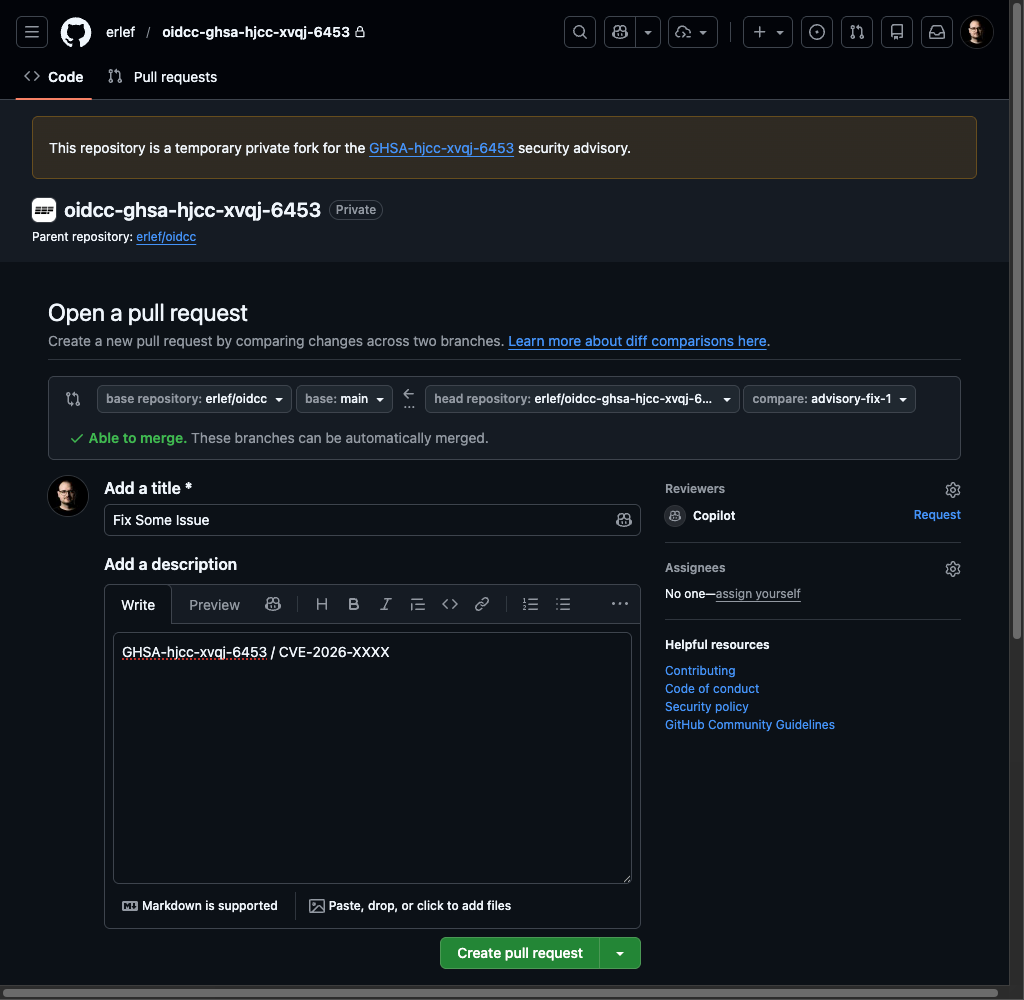Toggle italic formatting

[x=385, y=604]
